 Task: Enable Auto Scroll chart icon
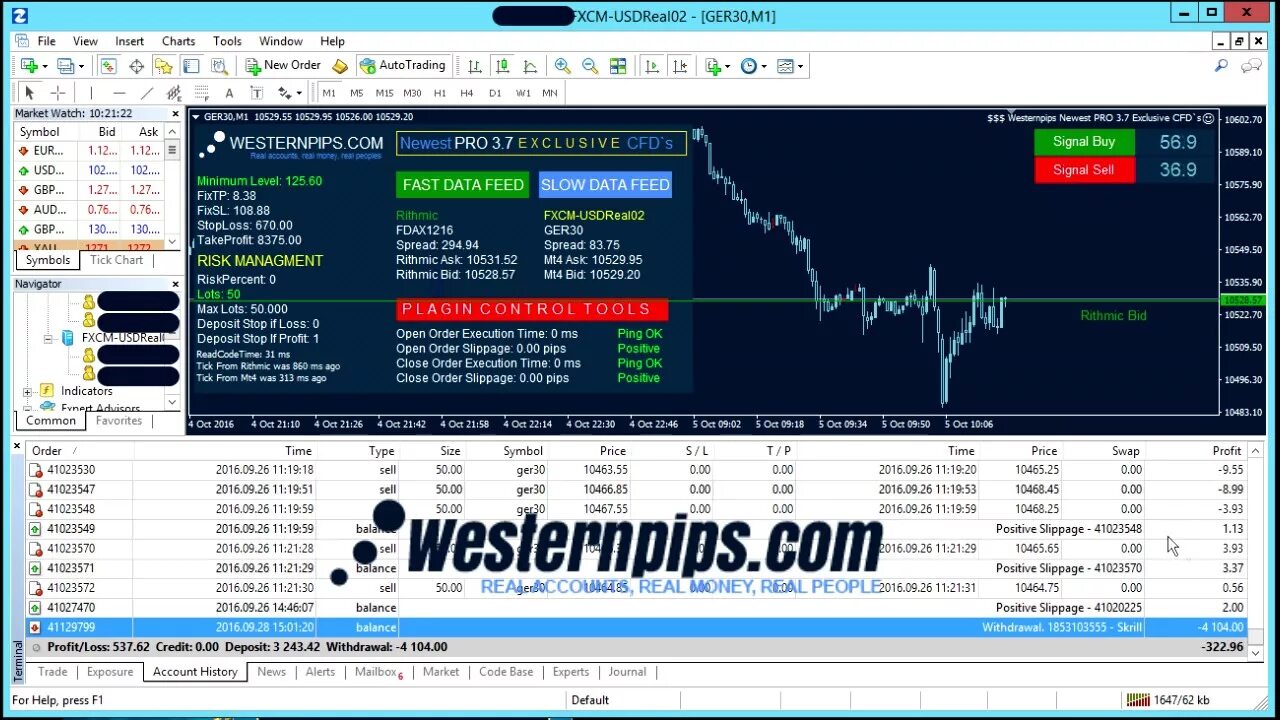652,66
